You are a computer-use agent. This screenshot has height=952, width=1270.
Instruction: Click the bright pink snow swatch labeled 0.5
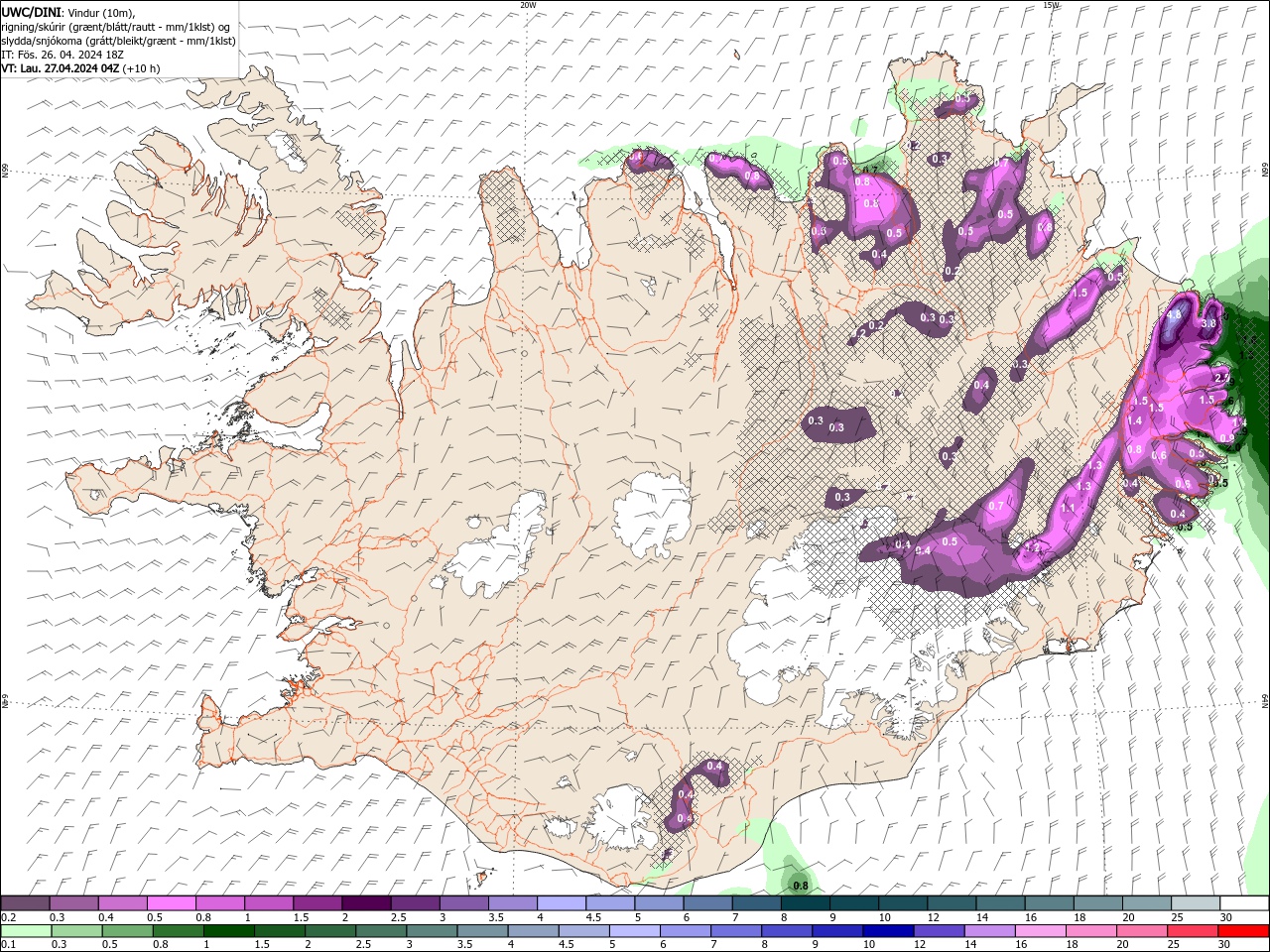click(x=171, y=903)
